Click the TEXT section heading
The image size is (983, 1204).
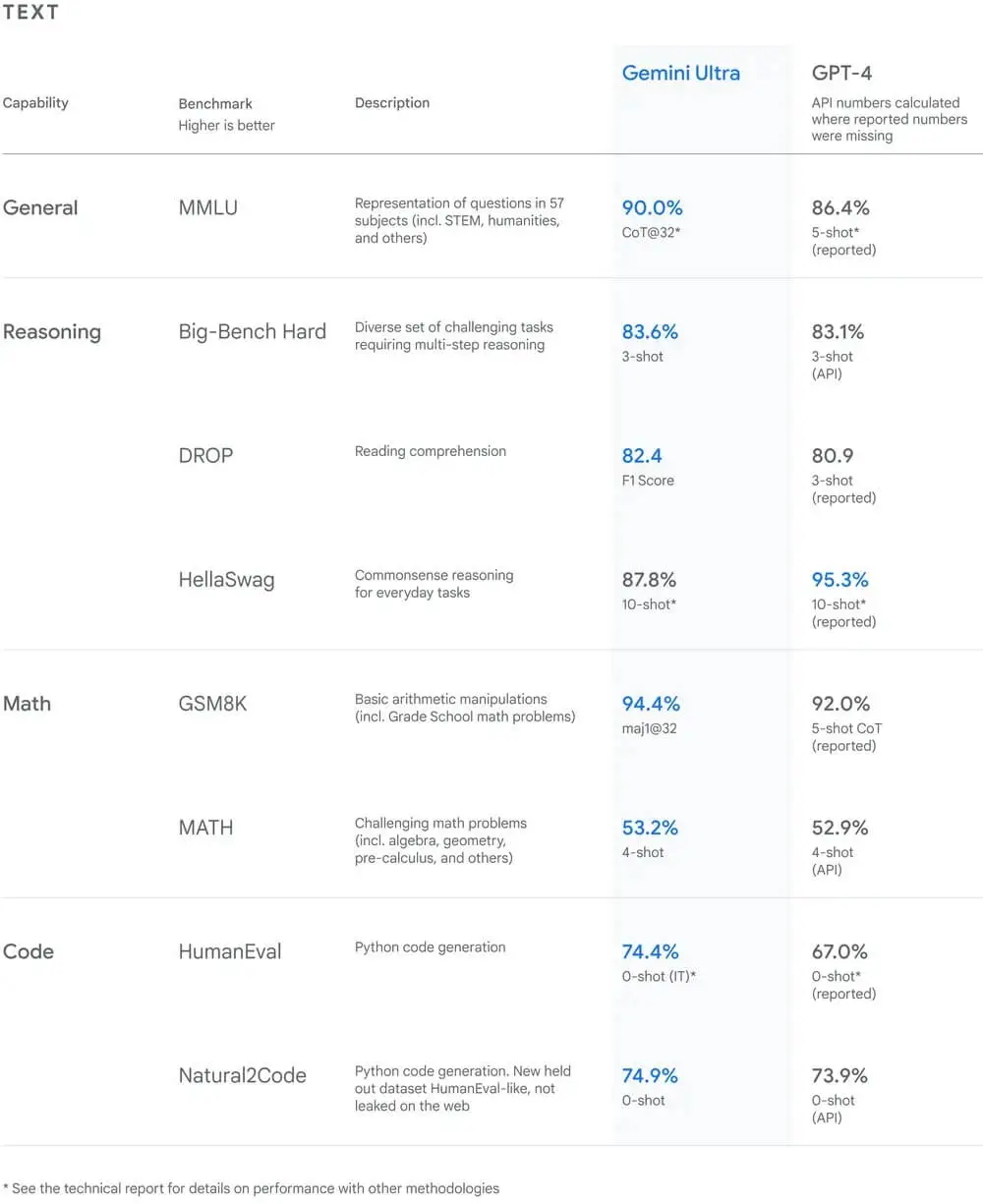pos(30,13)
